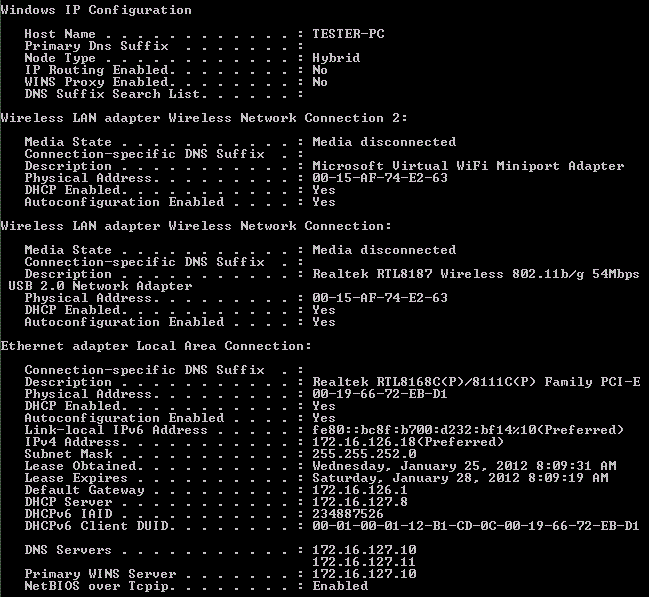Click the DHCPv6 Client DUID value

coord(476,526)
